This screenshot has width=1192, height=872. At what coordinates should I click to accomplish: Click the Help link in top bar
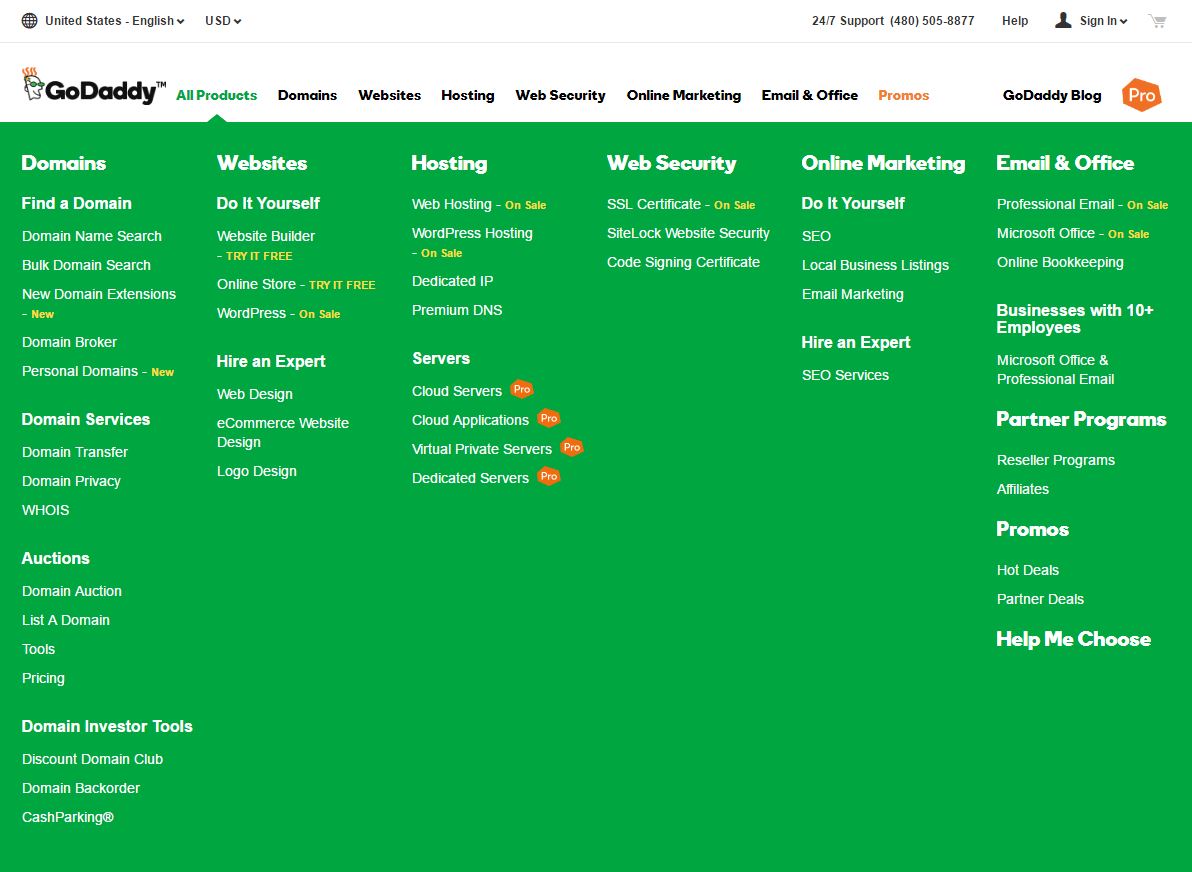tap(1014, 21)
